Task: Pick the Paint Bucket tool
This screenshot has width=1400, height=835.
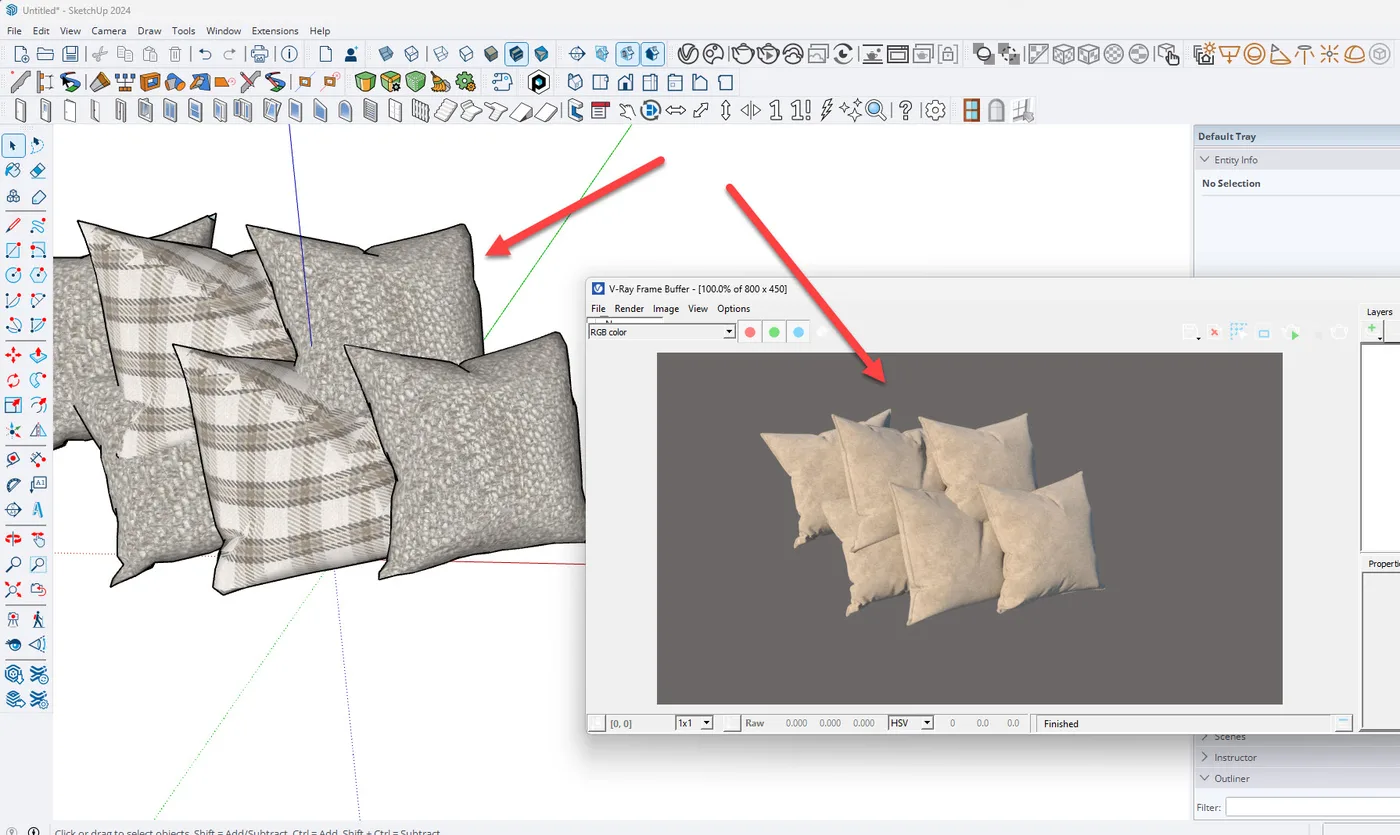Action: click(12, 170)
